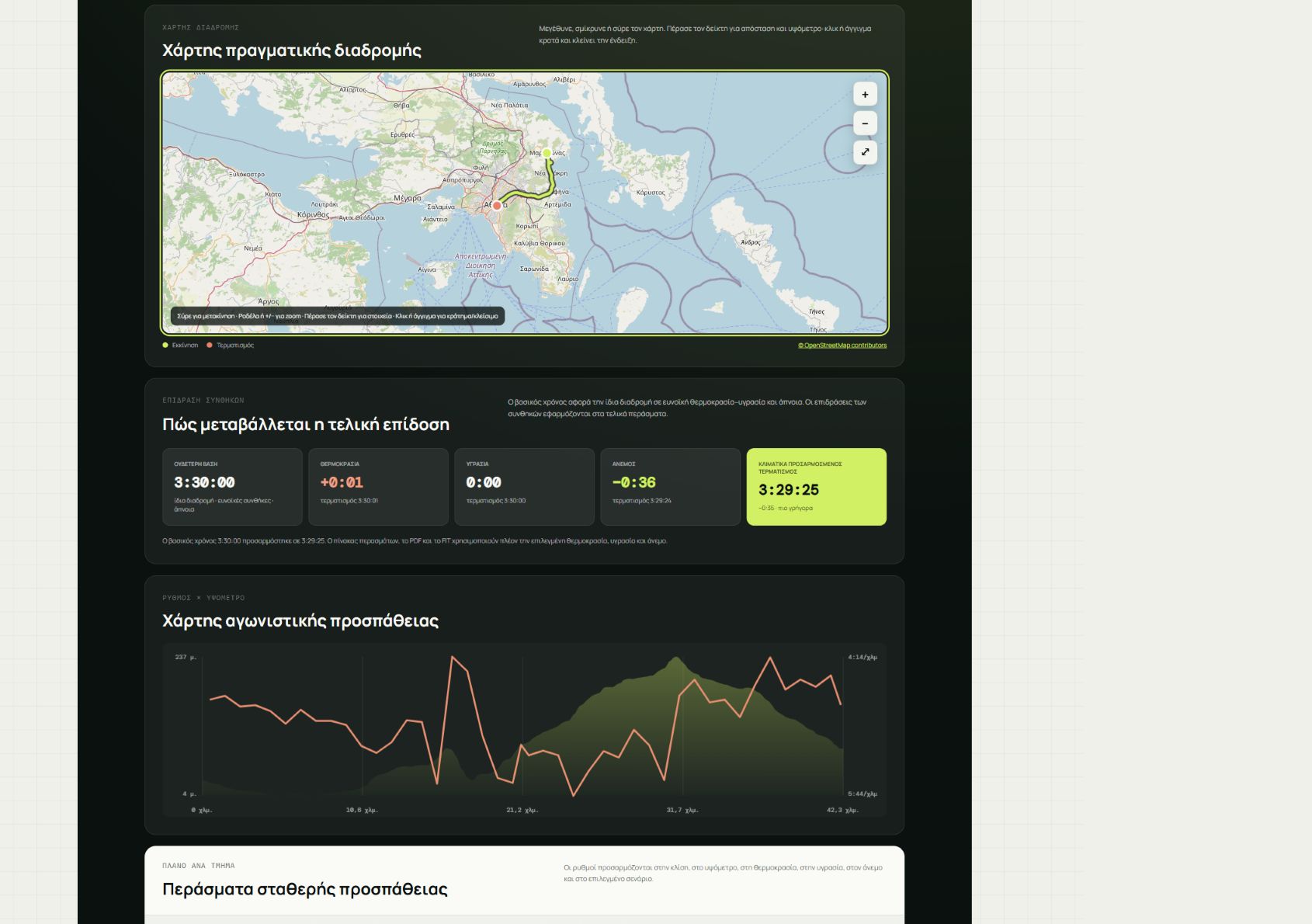The height and width of the screenshot is (924, 1312).
Task: Select the temperature +0:01 card
Action: 378,487
